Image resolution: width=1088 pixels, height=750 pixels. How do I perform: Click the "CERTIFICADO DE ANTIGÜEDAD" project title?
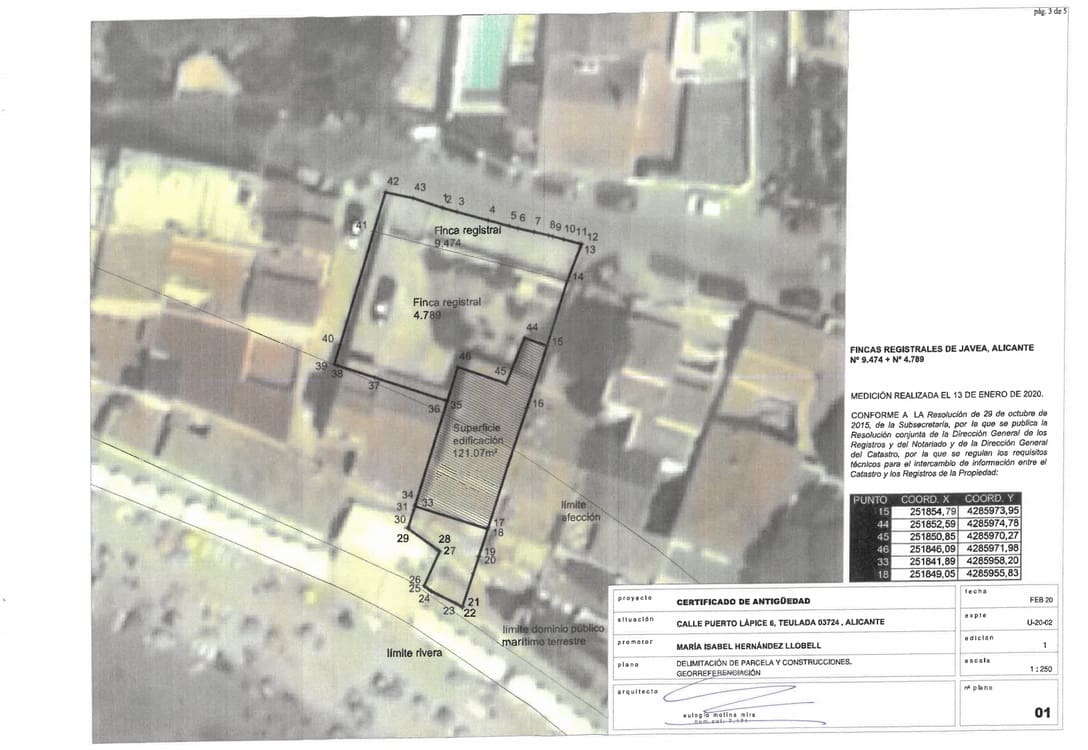[743, 601]
